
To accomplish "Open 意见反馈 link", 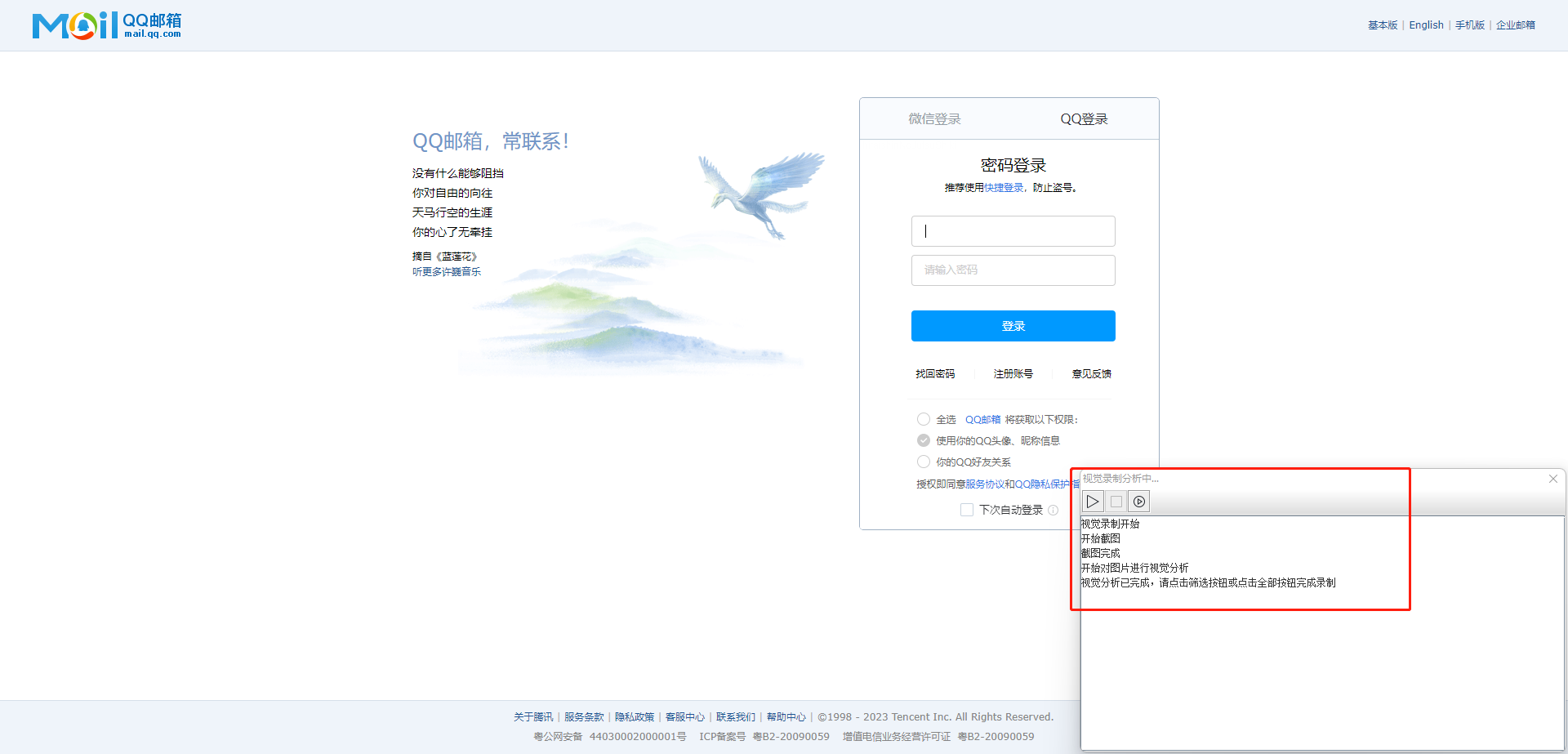I will [1092, 374].
